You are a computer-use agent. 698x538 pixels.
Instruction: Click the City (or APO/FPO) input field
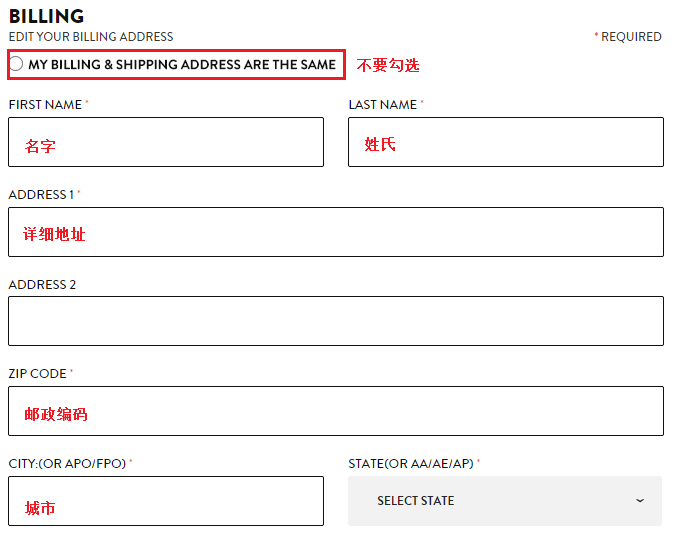pyautogui.click(x=166, y=501)
